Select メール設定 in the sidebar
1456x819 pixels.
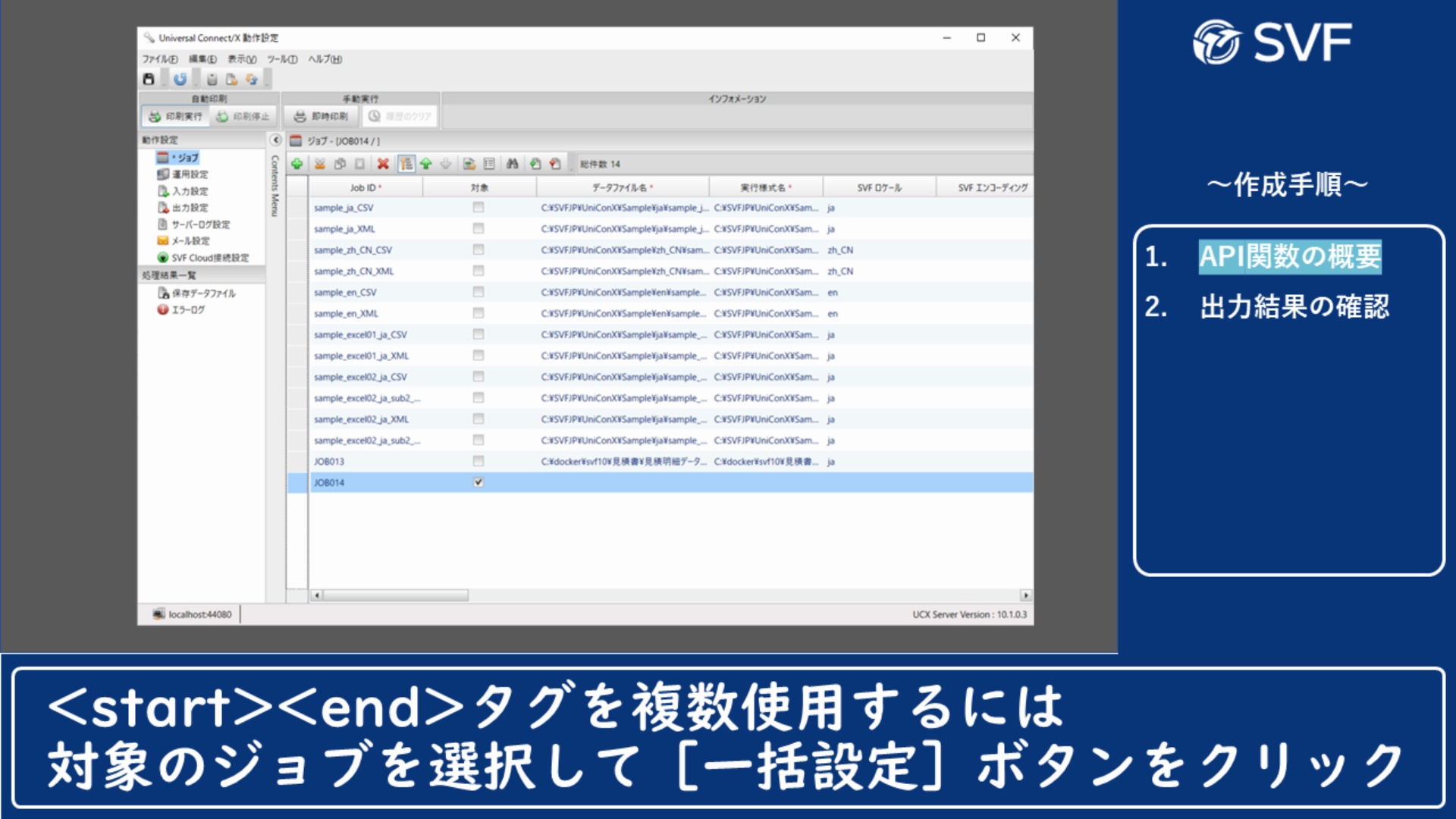(184, 240)
